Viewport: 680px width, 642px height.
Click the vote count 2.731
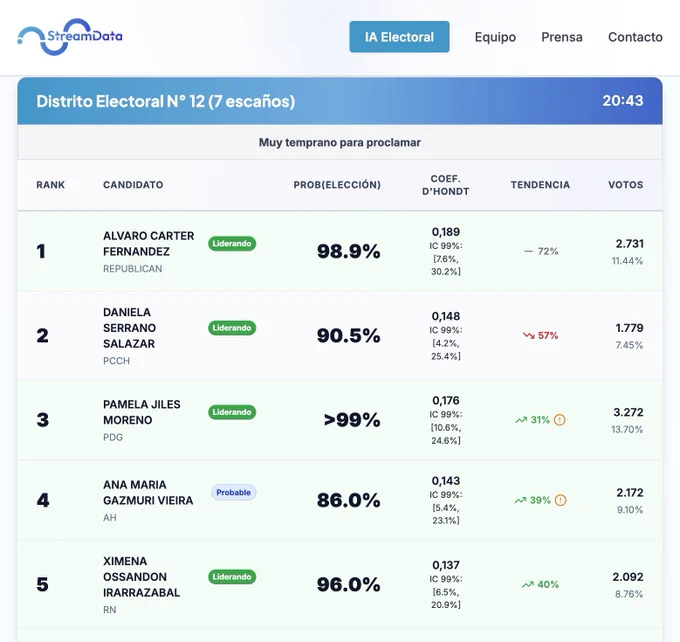point(629,243)
